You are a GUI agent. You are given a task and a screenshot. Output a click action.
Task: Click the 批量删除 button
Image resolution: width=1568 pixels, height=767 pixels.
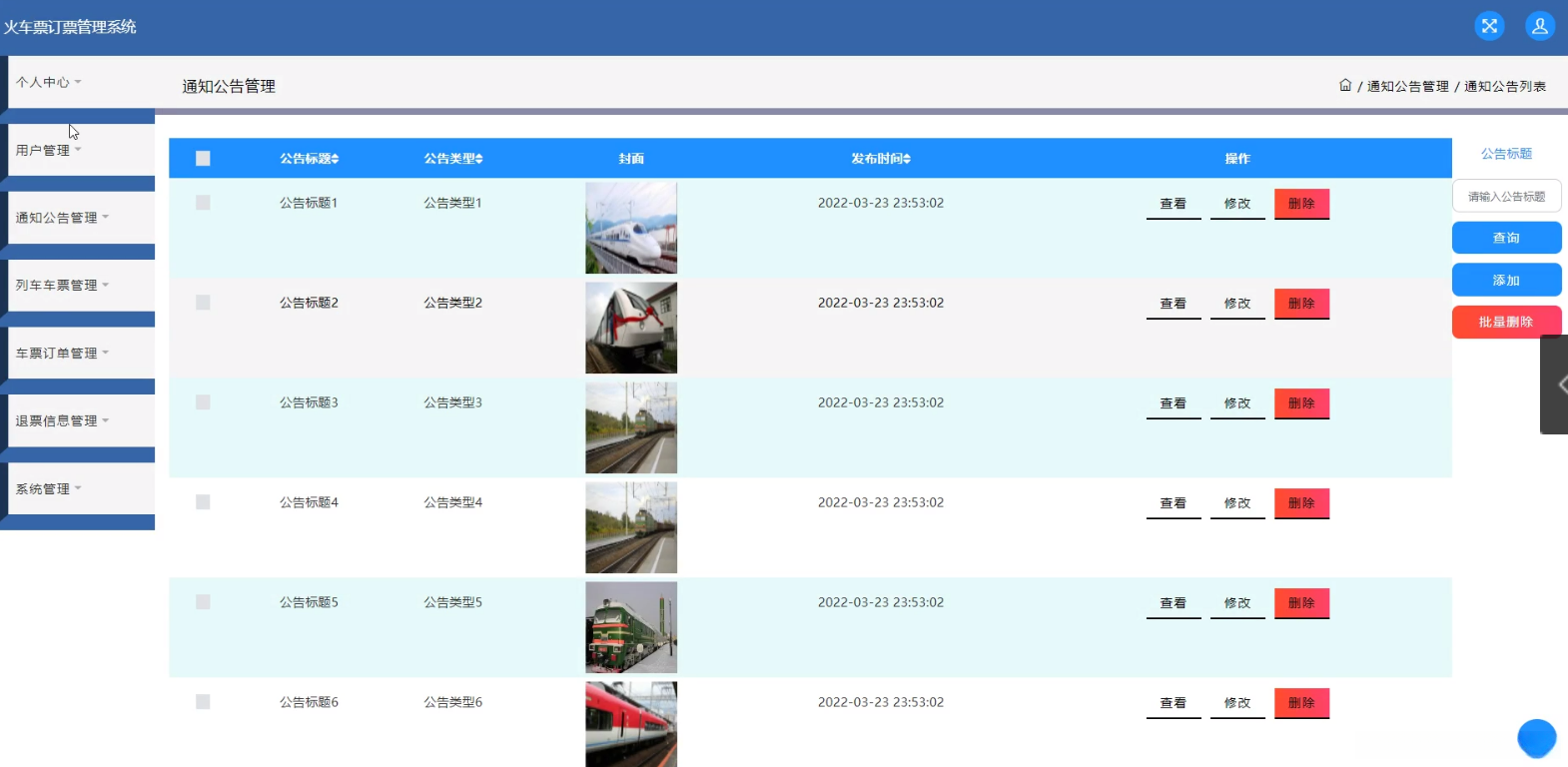(x=1506, y=322)
